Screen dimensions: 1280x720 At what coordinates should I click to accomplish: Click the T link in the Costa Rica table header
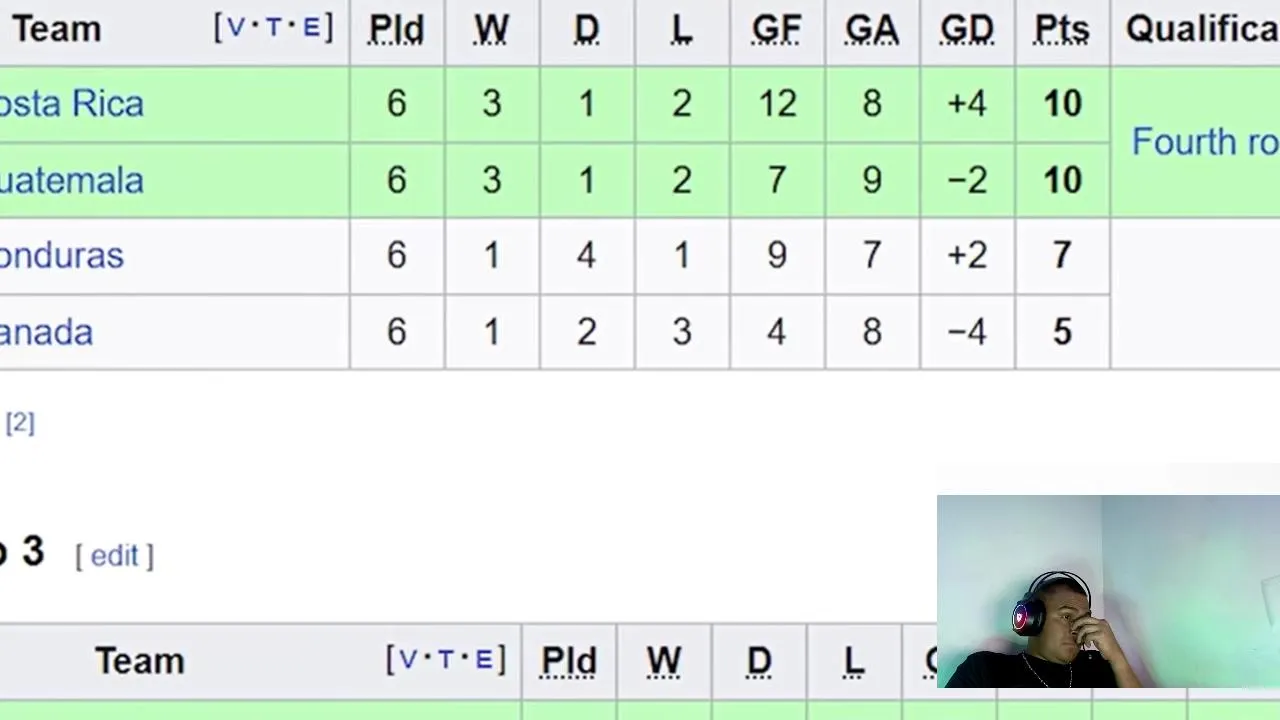coord(274,28)
